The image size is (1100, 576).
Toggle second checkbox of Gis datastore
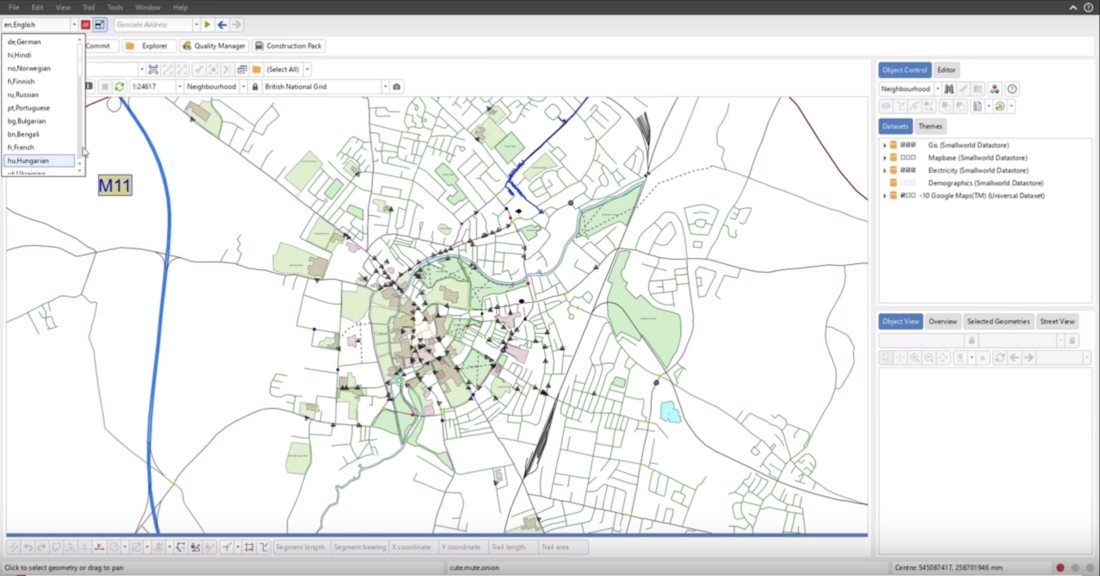908,145
